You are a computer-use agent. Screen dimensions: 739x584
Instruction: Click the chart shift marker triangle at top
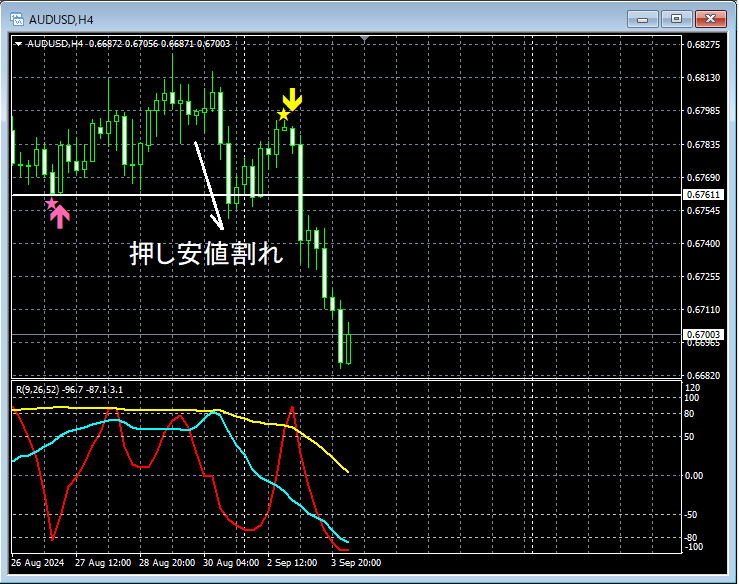click(x=364, y=38)
